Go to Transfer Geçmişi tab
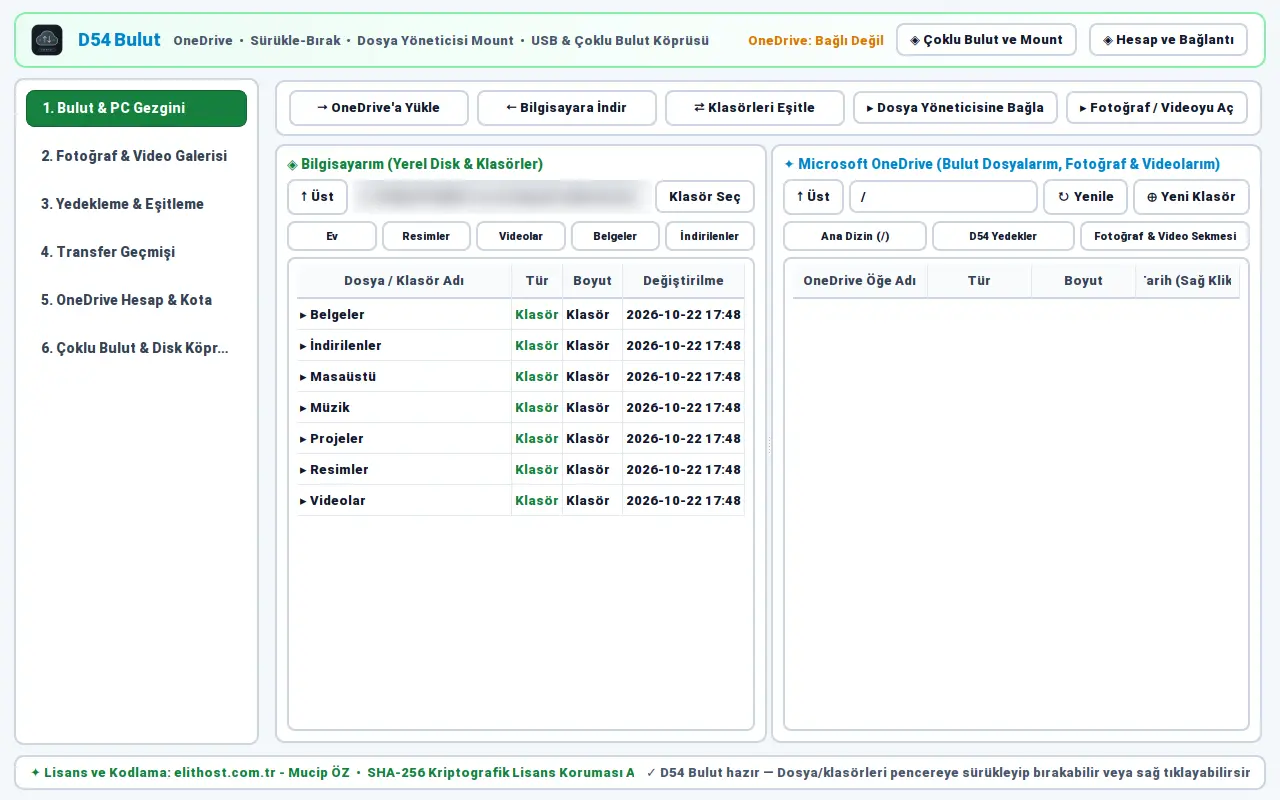This screenshot has height=800, width=1280. pos(136,252)
